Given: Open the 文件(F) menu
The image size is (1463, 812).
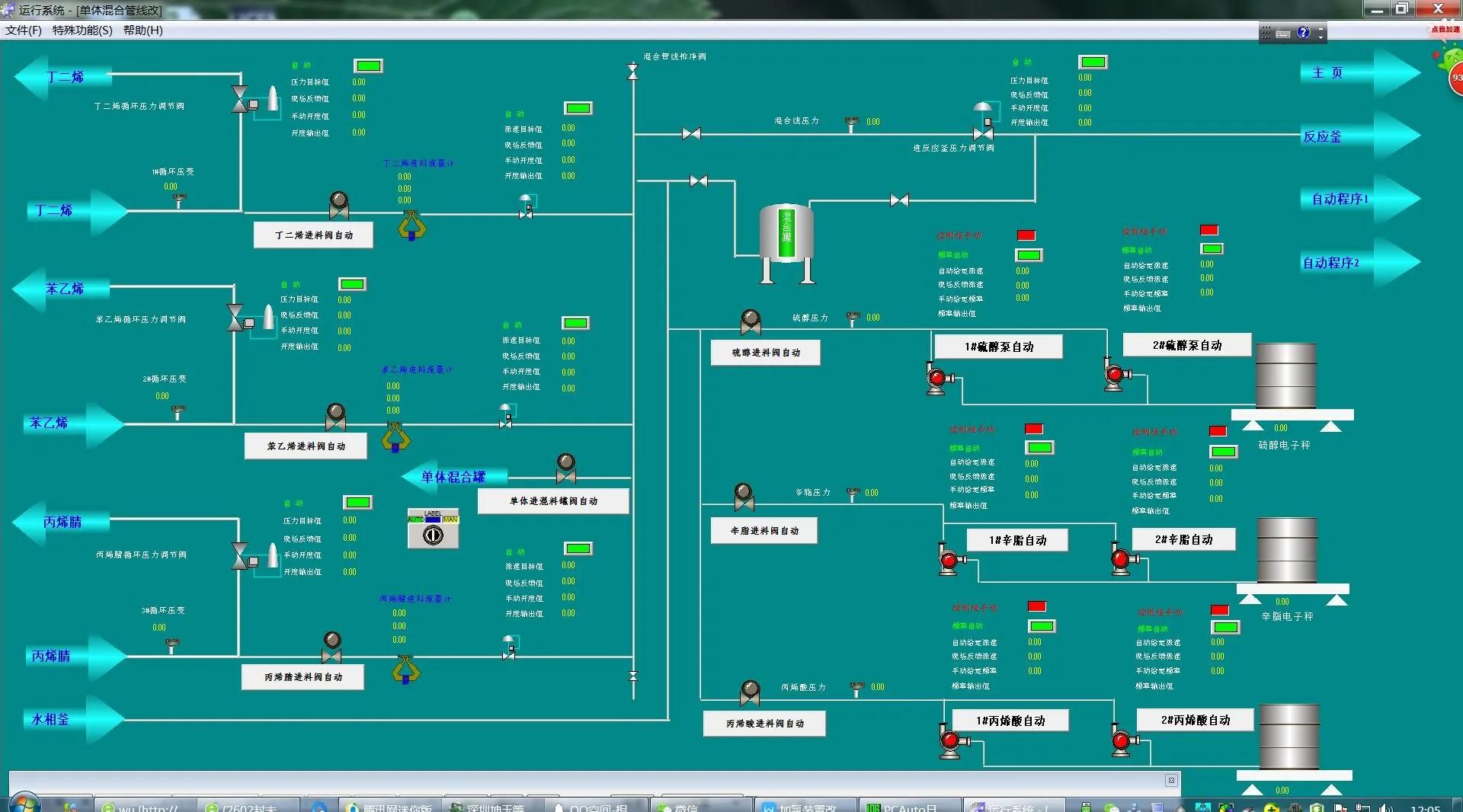Looking at the screenshot, I should [23, 30].
